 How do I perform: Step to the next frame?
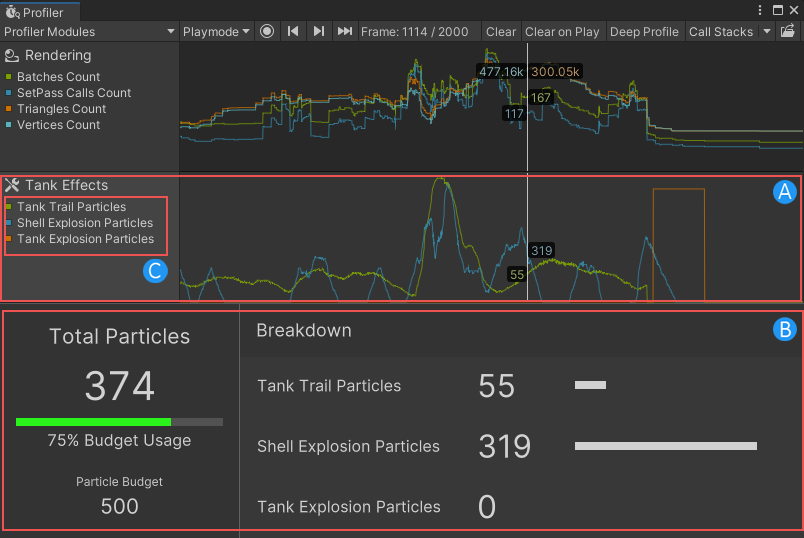[319, 32]
